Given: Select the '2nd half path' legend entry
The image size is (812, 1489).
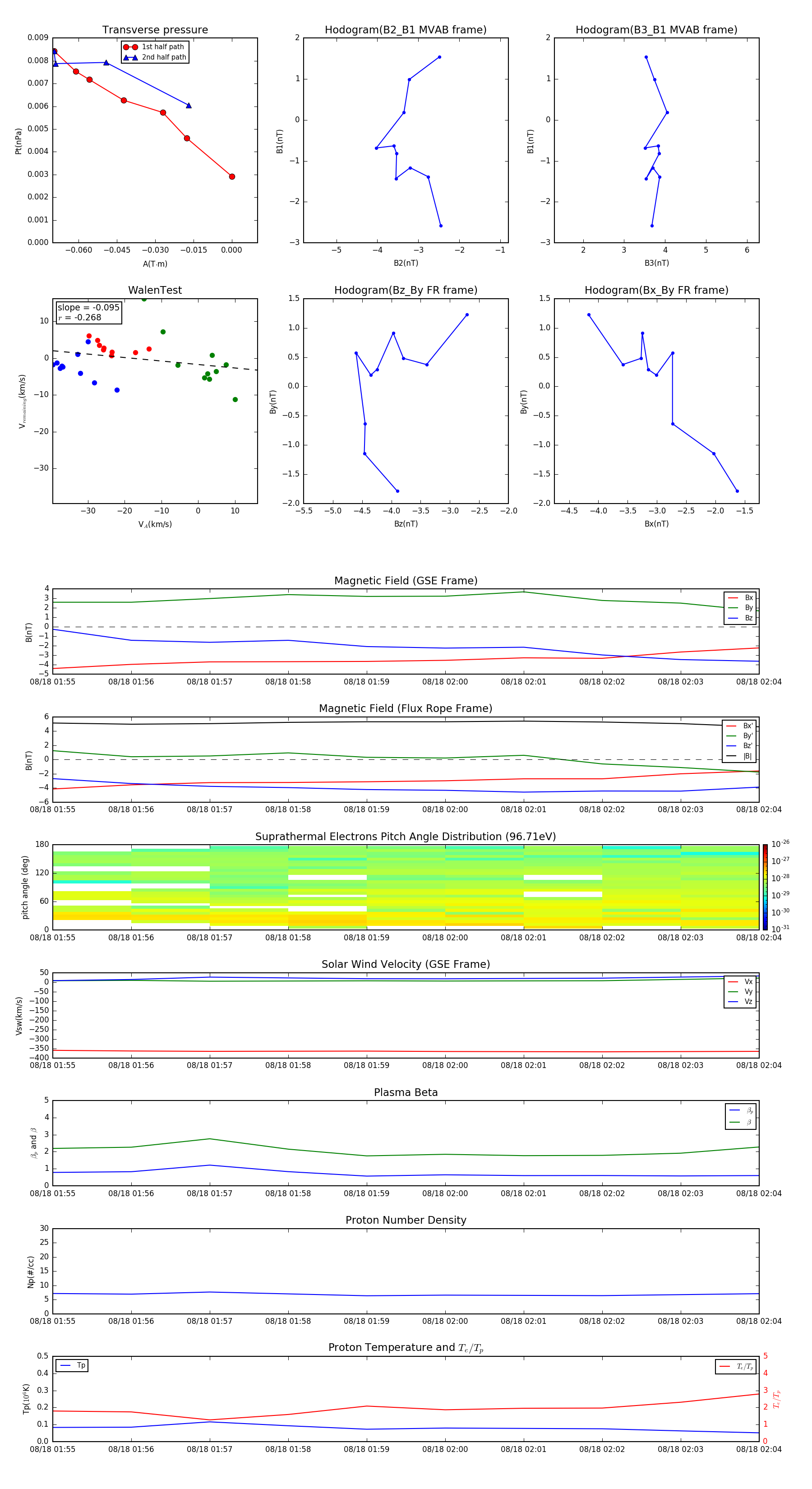Looking at the screenshot, I should tap(155, 57).
